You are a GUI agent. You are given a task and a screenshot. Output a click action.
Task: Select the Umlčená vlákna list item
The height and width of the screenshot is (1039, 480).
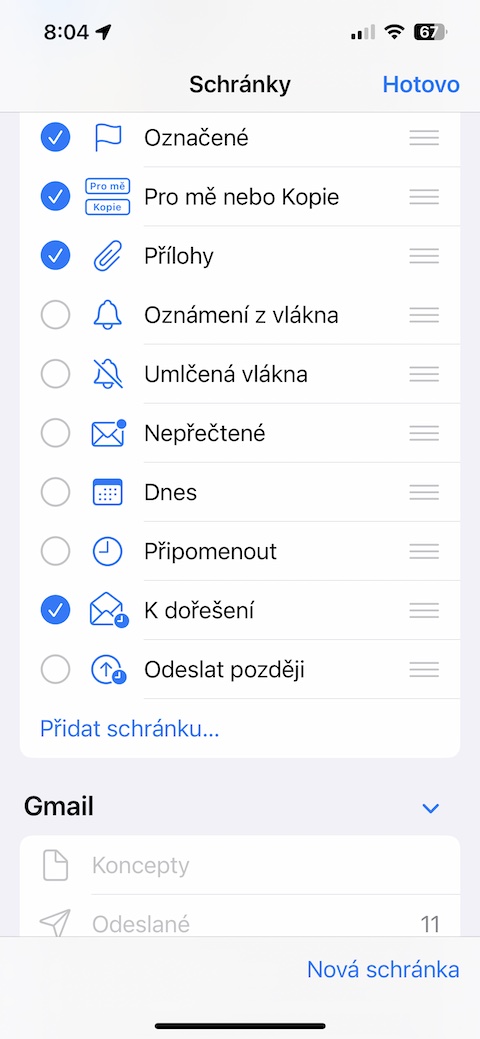tap(240, 374)
